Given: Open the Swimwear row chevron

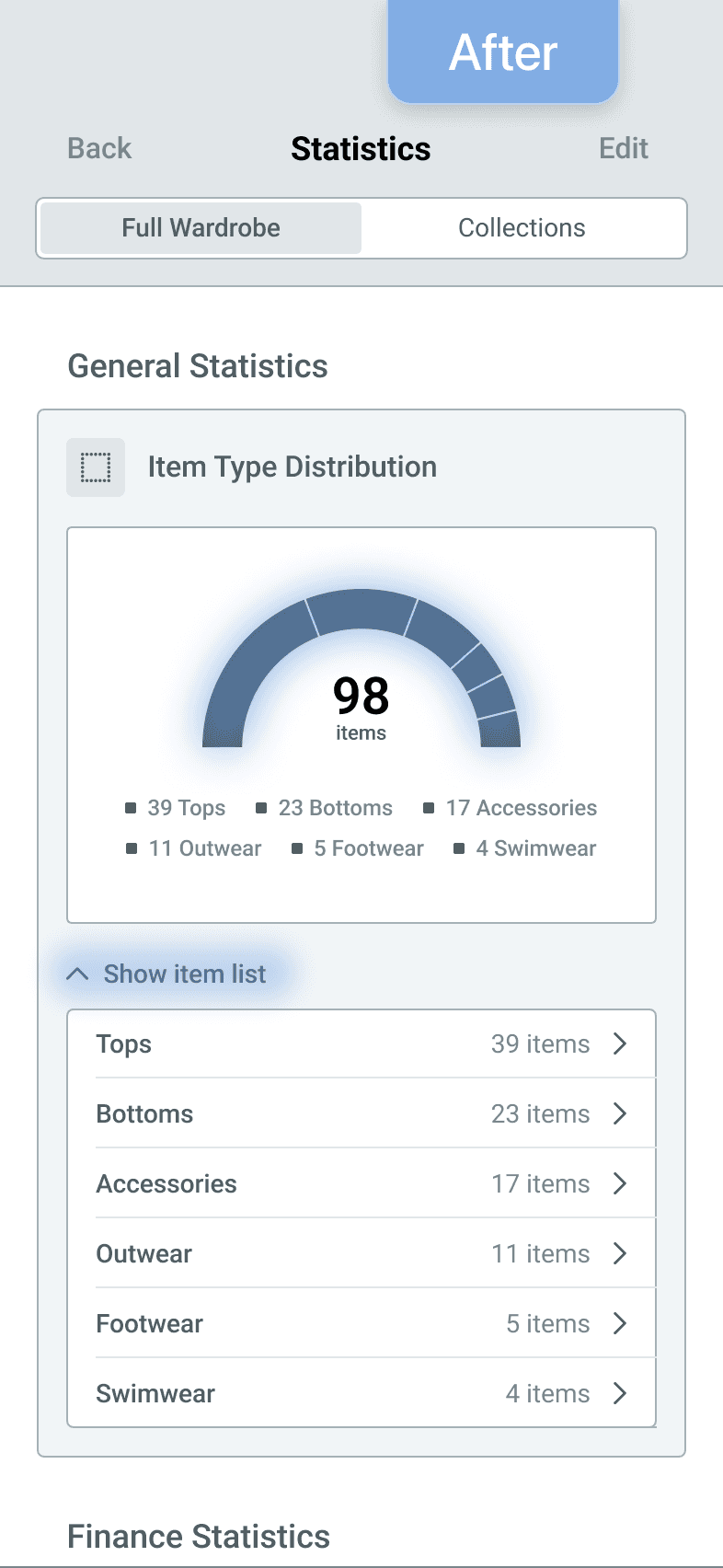Looking at the screenshot, I should (x=620, y=1393).
